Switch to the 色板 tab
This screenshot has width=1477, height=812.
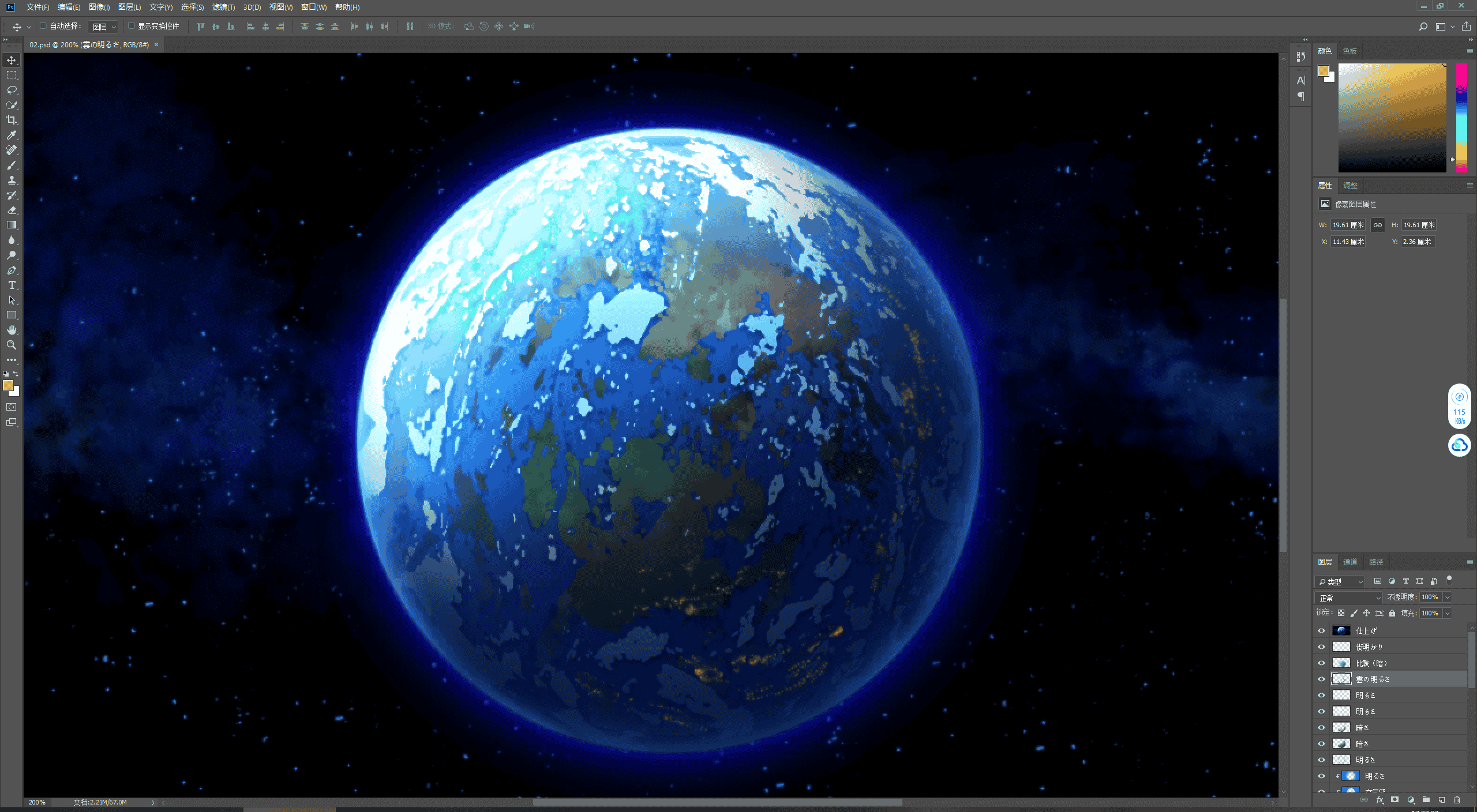click(x=1349, y=51)
